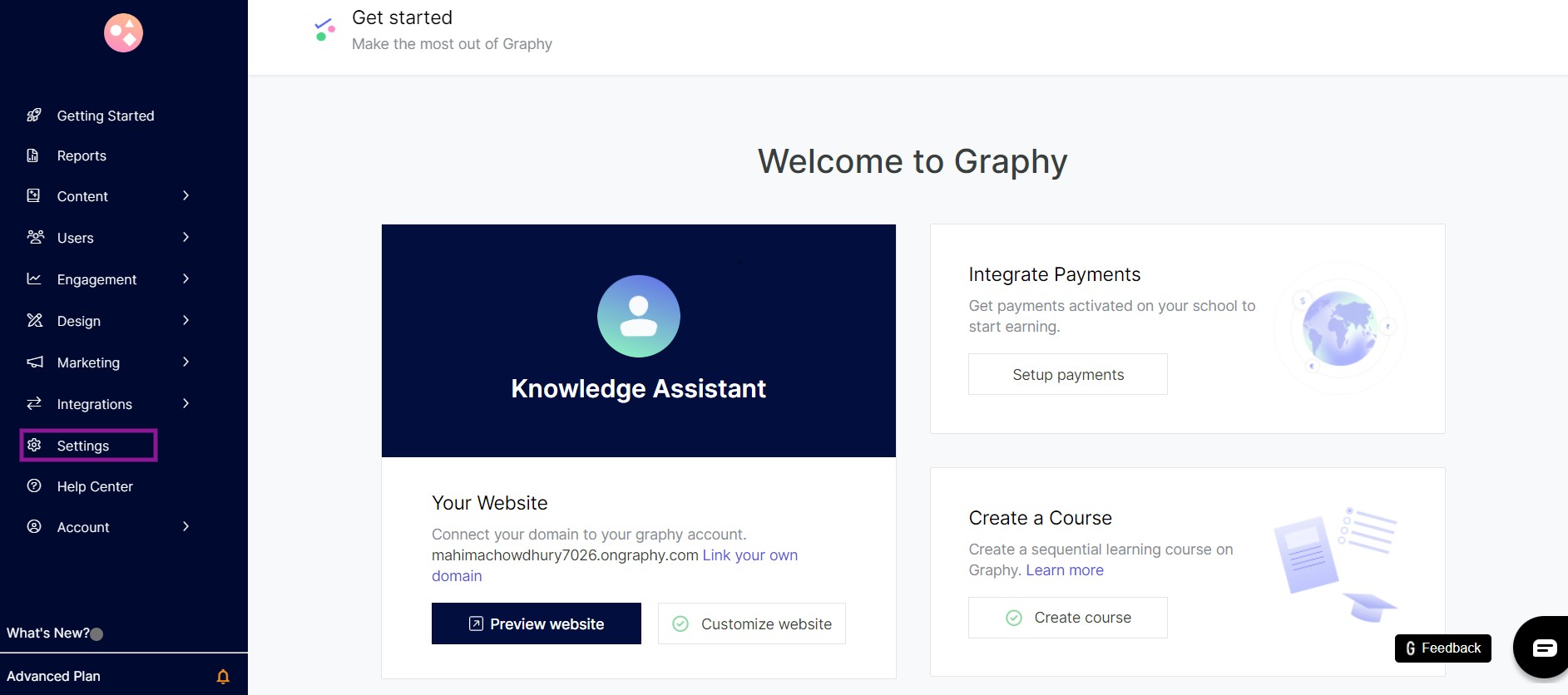Image resolution: width=1568 pixels, height=695 pixels.
Task: Click the external link icon on Preview website
Action: point(476,624)
